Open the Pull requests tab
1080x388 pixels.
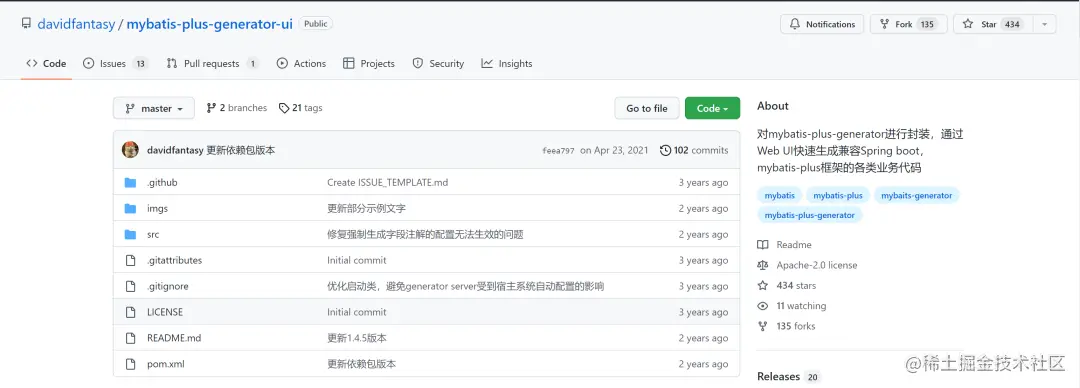point(212,63)
